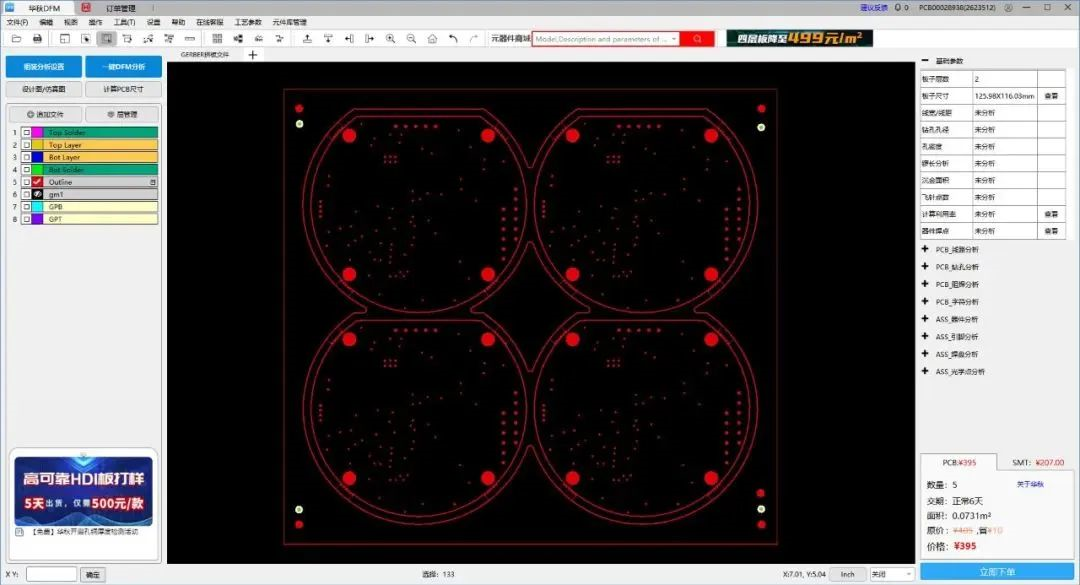This screenshot has width=1080, height=585.
Task: Click the grid panel layout icon
Action: (217, 39)
